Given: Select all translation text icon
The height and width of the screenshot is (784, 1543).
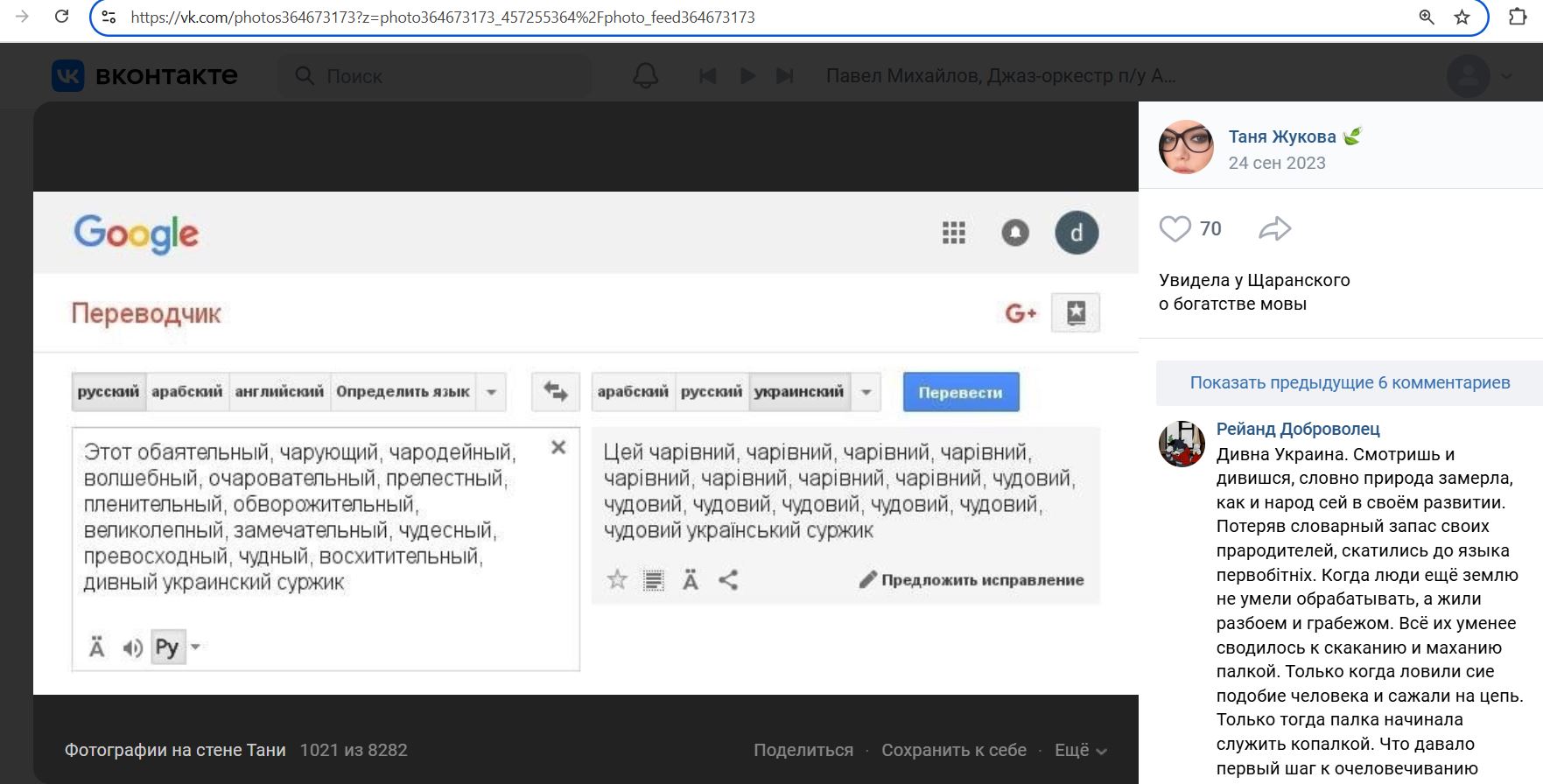Looking at the screenshot, I should pyautogui.click(x=654, y=580).
